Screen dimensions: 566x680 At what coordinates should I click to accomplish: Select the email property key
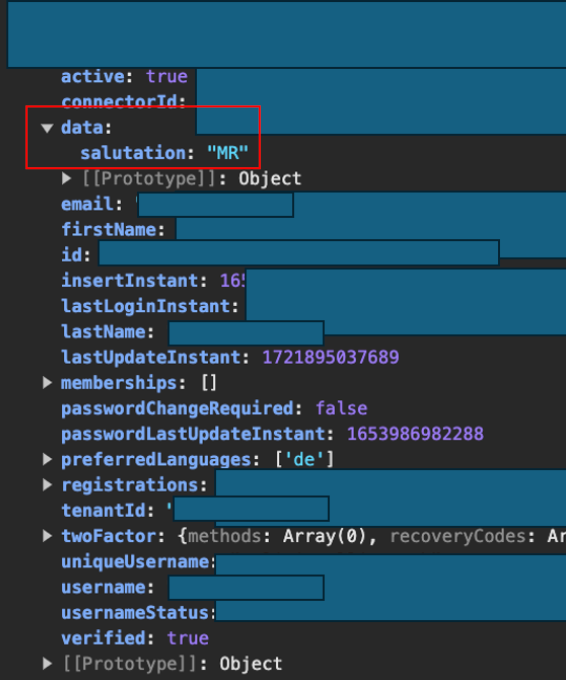click(x=87, y=204)
